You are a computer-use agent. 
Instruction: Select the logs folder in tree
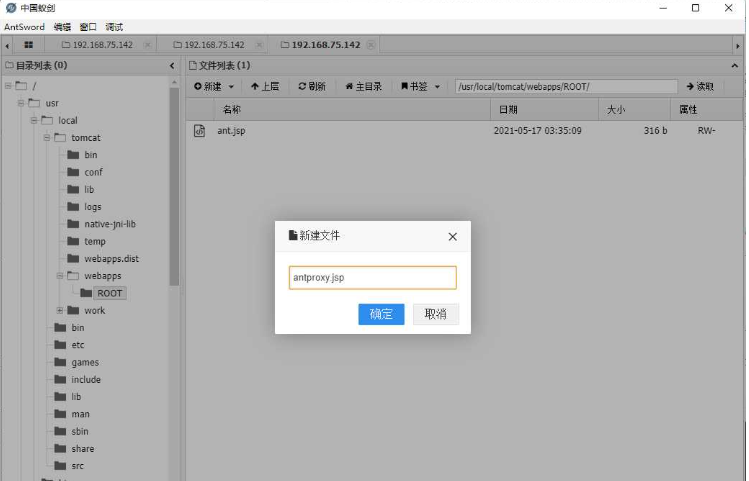[x=92, y=207]
